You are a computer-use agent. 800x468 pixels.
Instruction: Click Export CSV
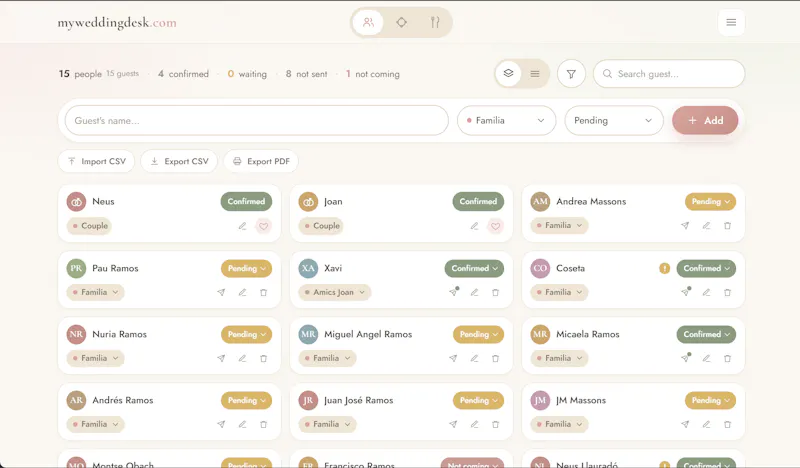[179, 161]
